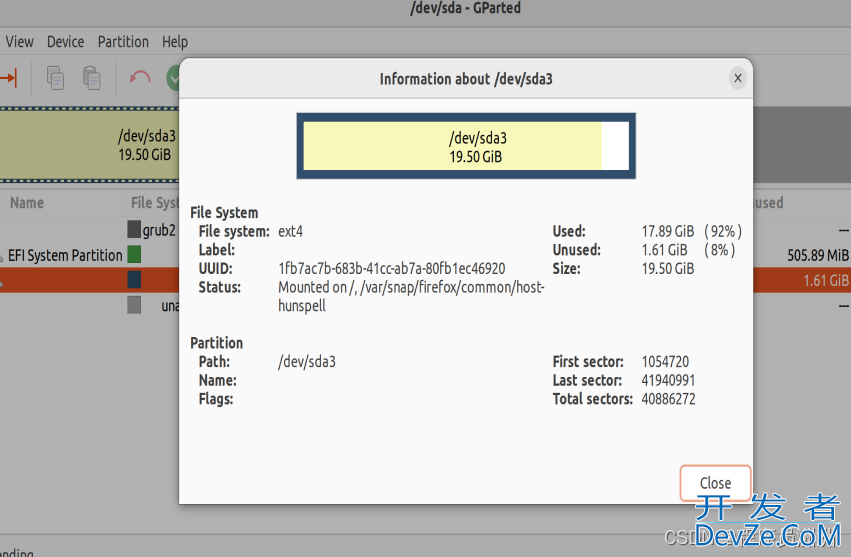Screen dimensions: 851x557
Task: Click the dark grey grub2 file system swatch
Action: click(x=134, y=229)
